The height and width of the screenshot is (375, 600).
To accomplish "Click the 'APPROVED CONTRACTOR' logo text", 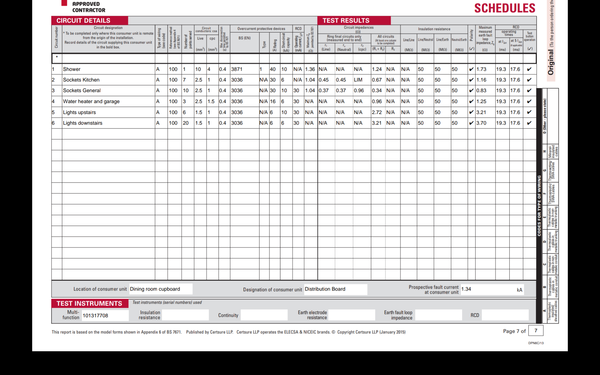I will click(x=88, y=7).
